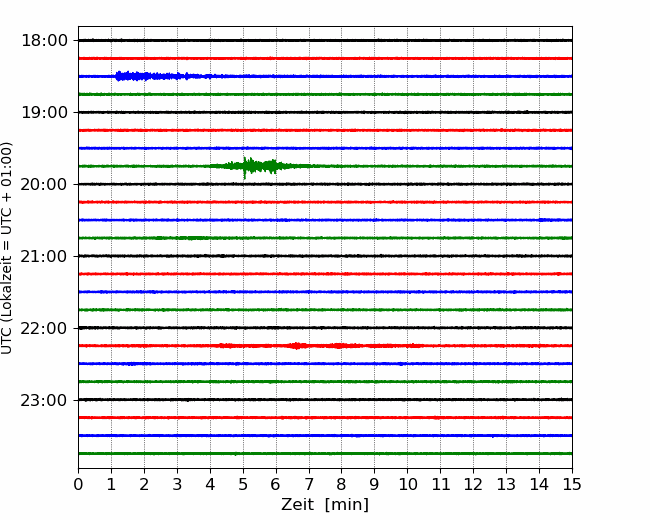Click x-axis tick label 12
The width and height of the screenshot is (650, 520).
point(473,484)
